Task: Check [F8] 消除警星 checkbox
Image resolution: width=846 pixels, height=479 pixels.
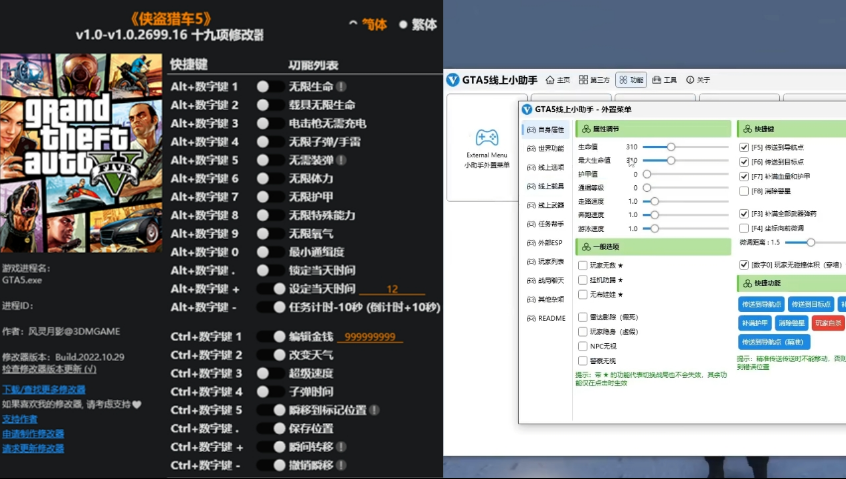Action: tap(744, 191)
